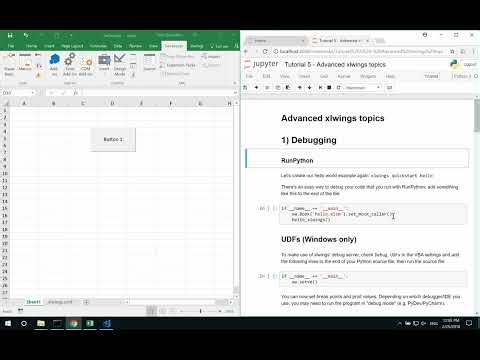This screenshot has width=480, height=360.
Task: Open Jupyter Cell menu
Action: 324,76
